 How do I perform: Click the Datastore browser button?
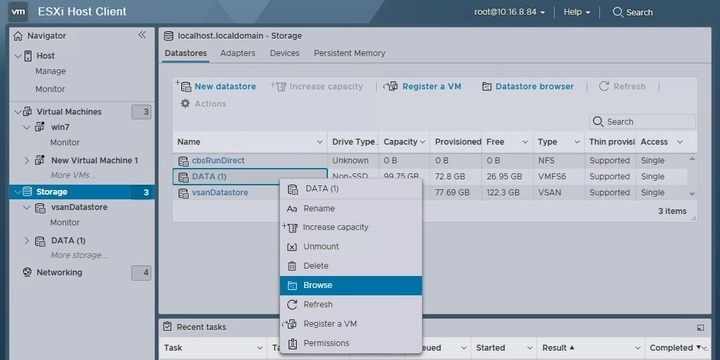[528, 86]
